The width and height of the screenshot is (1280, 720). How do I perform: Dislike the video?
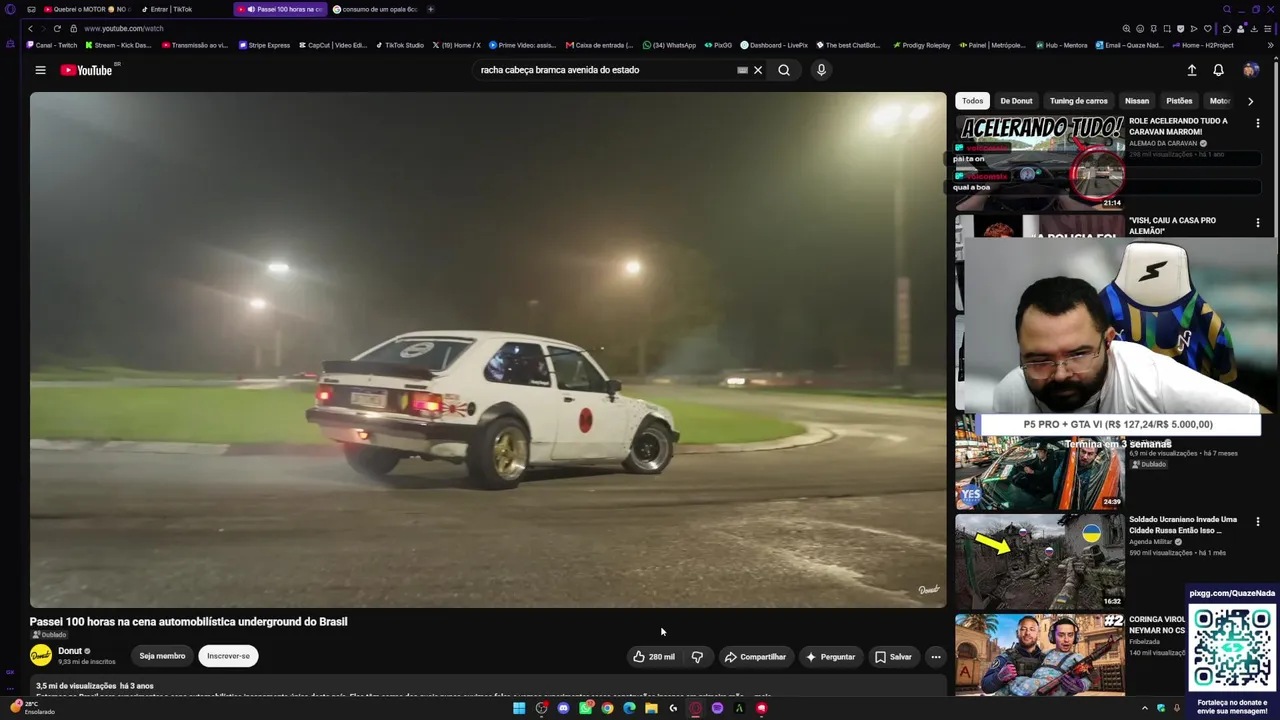[x=697, y=657]
